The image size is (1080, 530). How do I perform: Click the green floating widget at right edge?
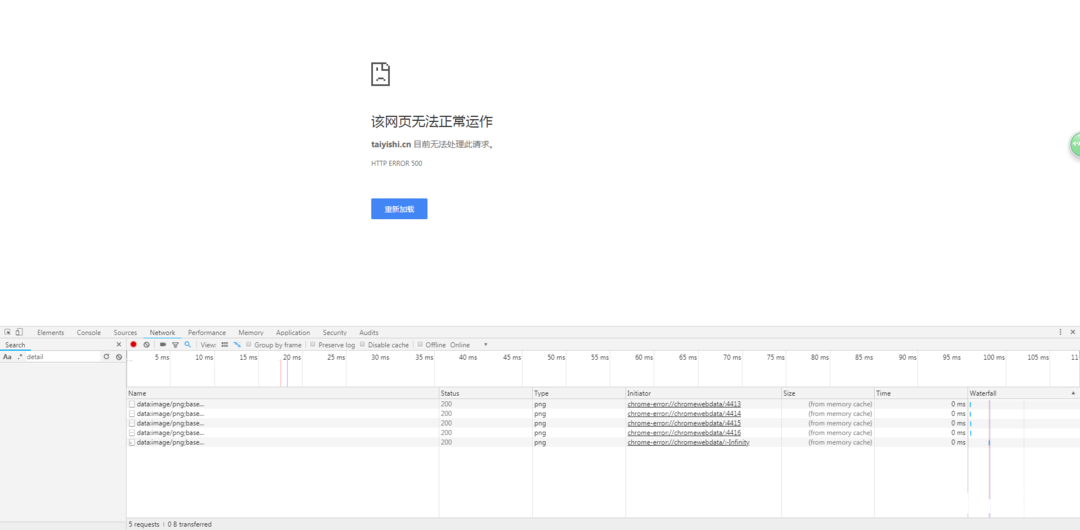coord(1074,144)
